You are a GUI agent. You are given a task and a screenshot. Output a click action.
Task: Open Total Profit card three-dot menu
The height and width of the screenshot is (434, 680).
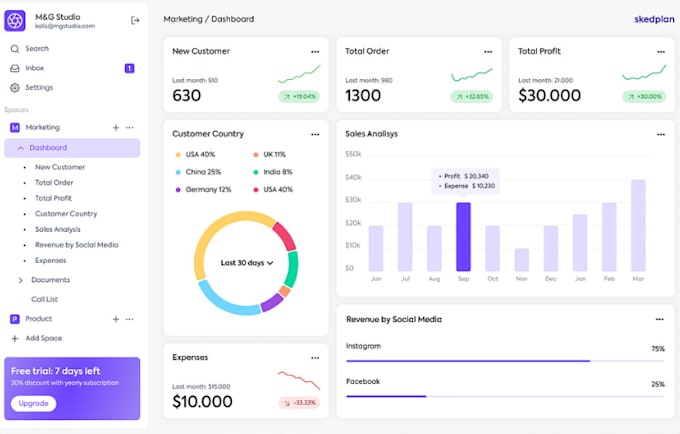point(660,52)
